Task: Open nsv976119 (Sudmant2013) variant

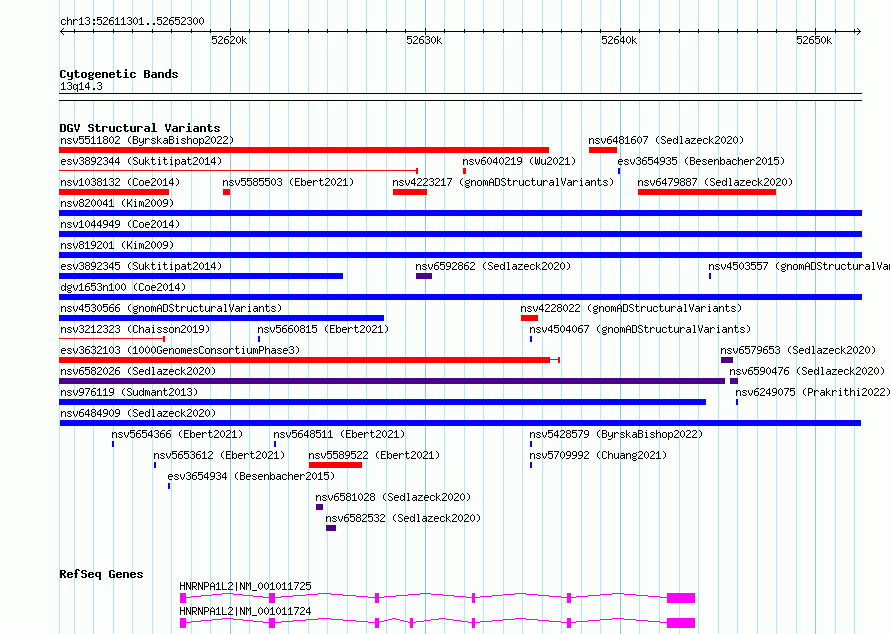Action: click(129, 392)
